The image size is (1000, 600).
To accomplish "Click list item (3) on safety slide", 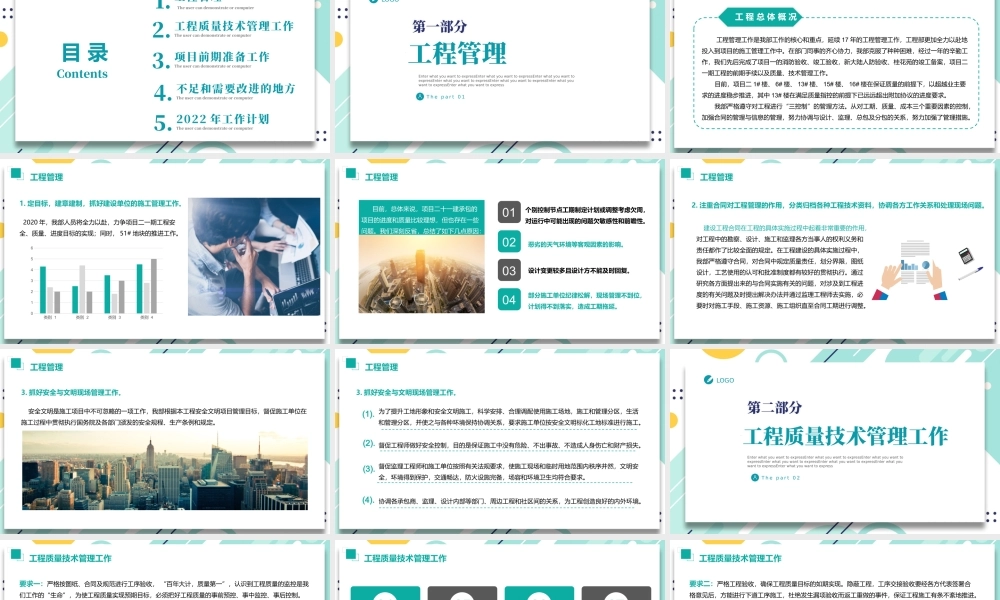I will (501, 471).
